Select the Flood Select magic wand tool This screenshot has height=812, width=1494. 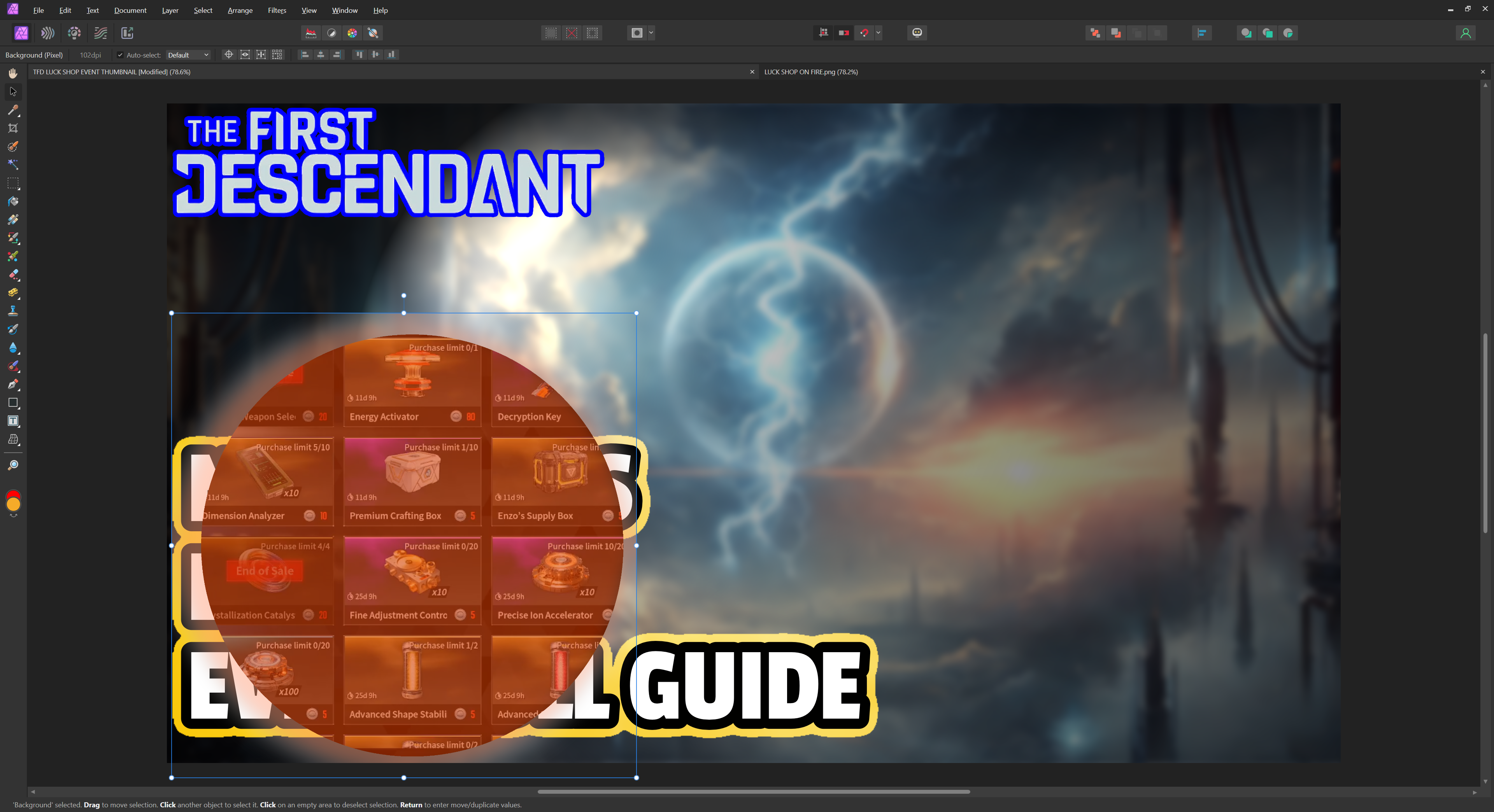(x=13, y=164)
